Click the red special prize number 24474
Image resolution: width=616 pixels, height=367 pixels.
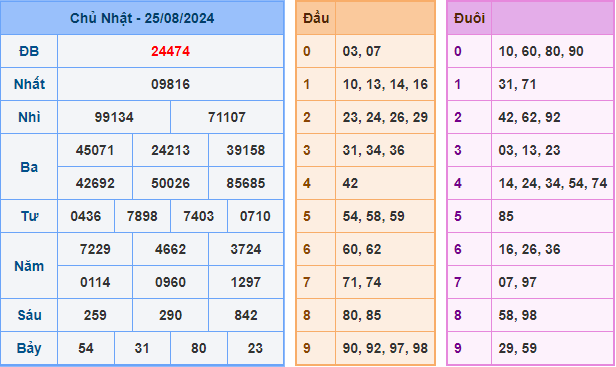click(170, 51)
